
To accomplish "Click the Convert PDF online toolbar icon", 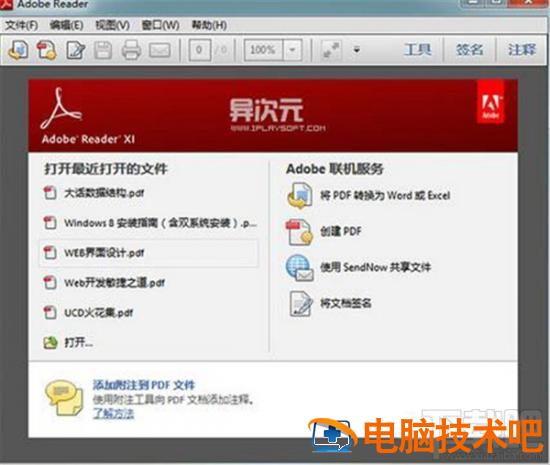I will (18, 50).
